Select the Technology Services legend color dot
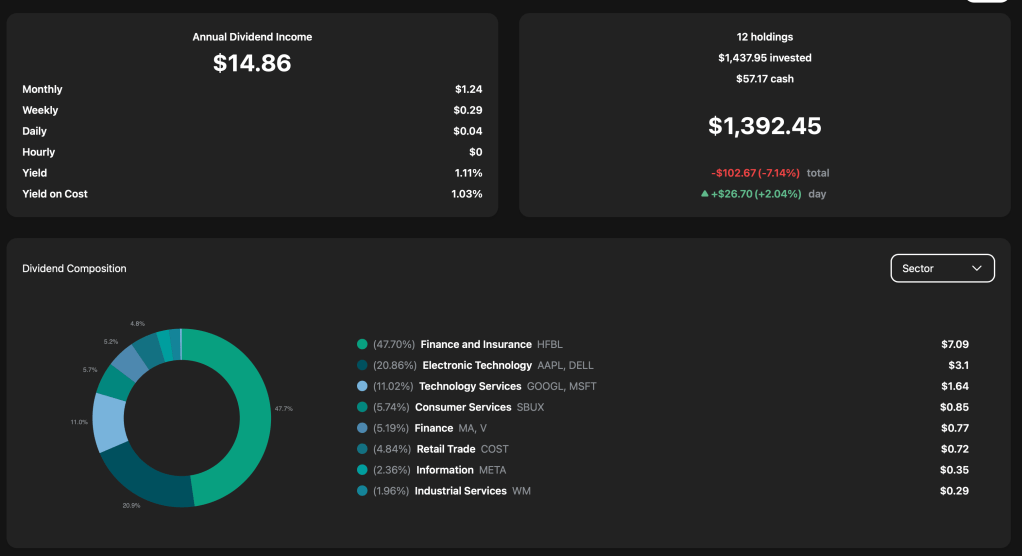The image size is (1022, 556). 362,386
